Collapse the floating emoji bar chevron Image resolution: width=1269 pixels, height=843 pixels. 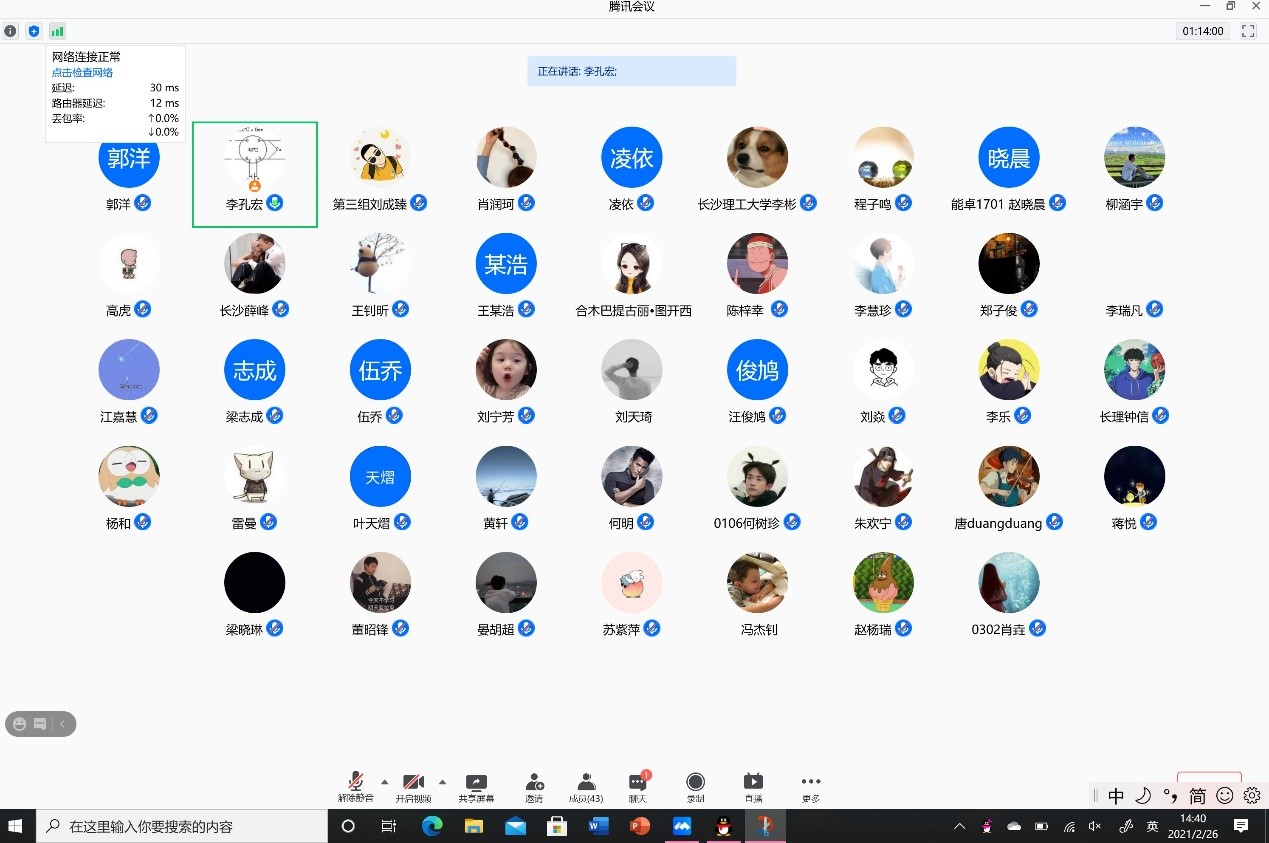tap(63, 724)
